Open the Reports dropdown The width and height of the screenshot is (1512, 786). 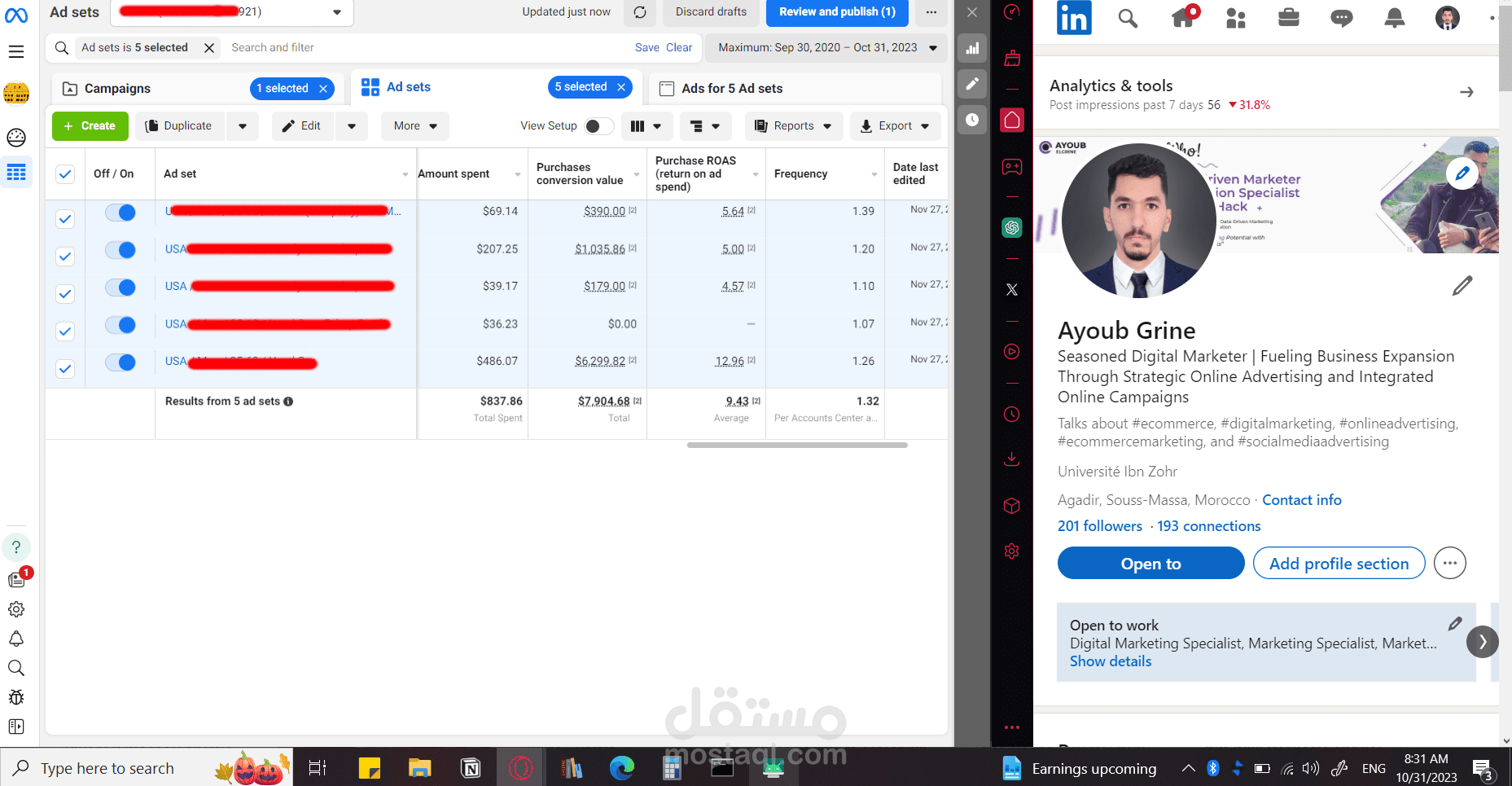[x=792, y=126]
